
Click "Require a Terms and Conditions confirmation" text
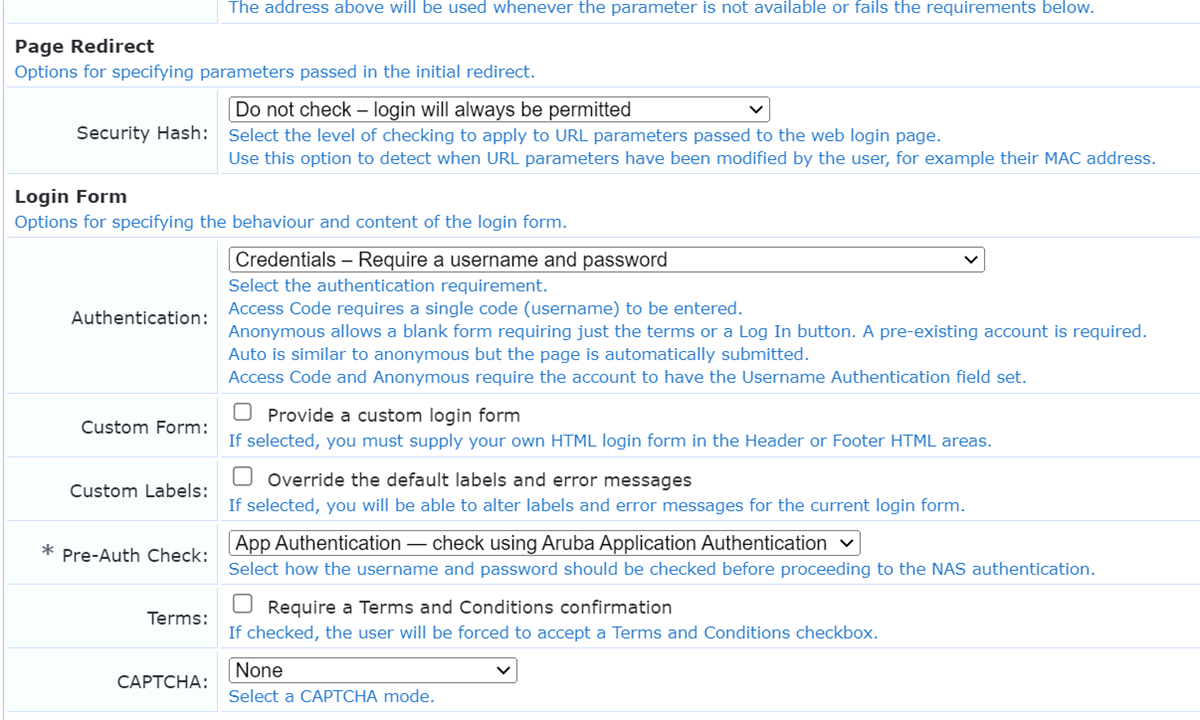pyautogui.click(x=469, y=607)
